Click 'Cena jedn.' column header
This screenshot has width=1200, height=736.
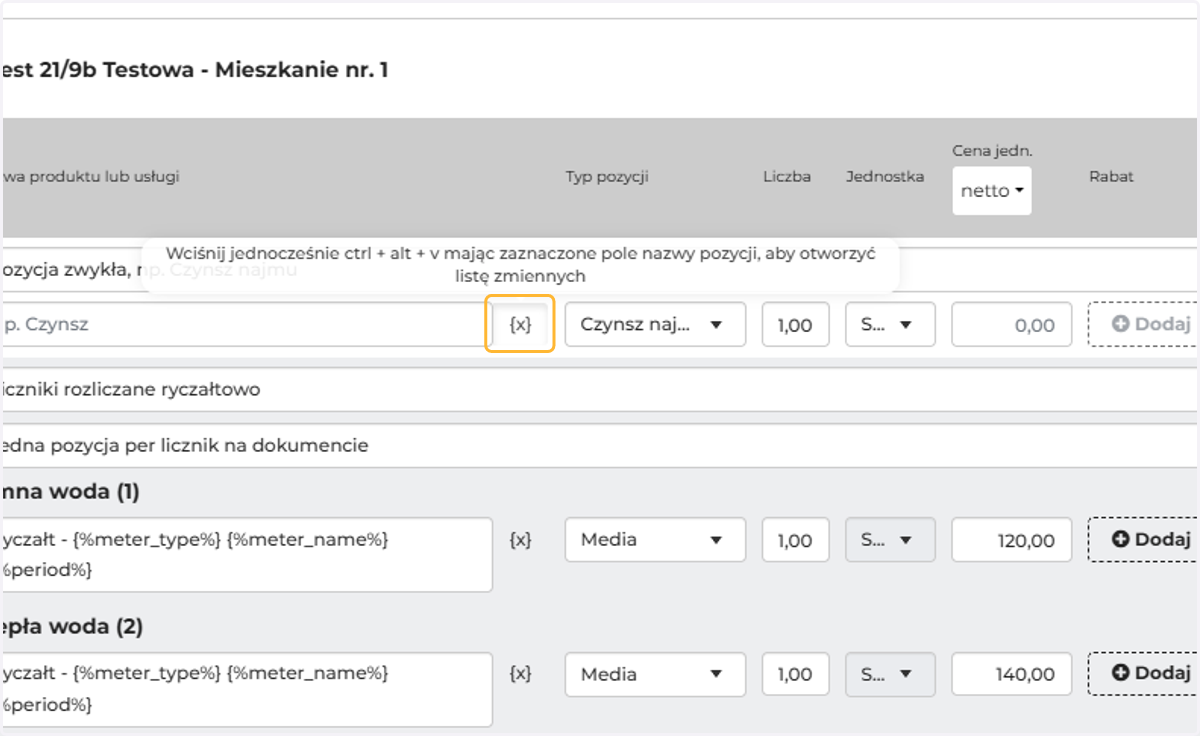coord(992,151)
